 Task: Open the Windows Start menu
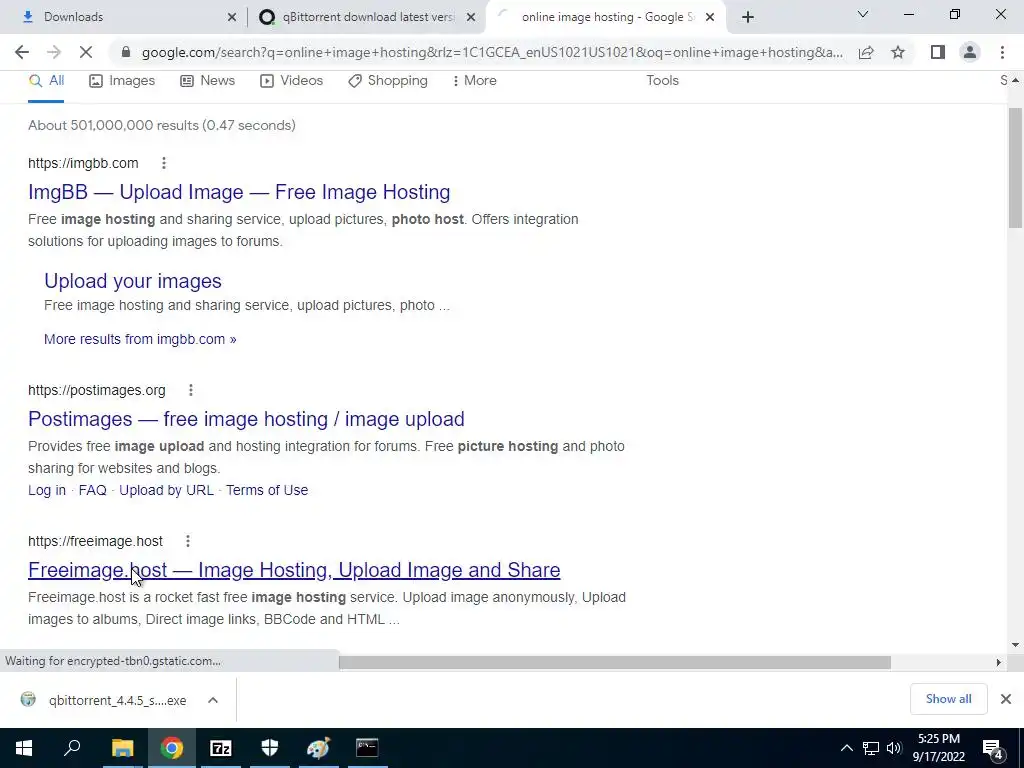click(24, 748)
